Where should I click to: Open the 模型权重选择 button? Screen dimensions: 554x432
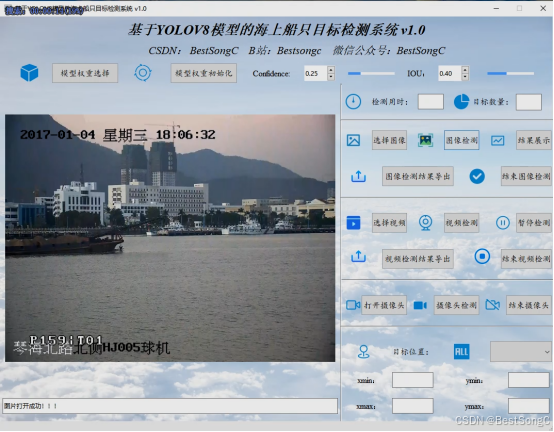pos(85,73)
